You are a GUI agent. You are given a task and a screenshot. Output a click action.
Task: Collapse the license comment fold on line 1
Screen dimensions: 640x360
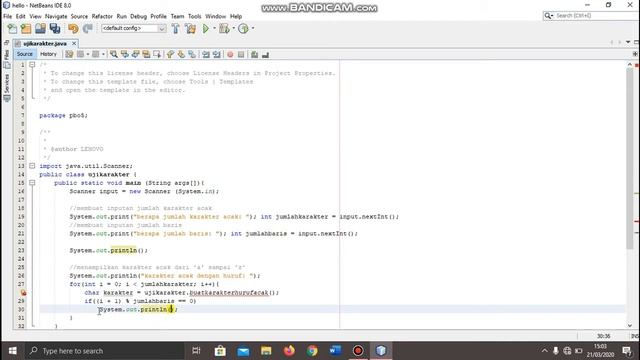pos(32,64)
